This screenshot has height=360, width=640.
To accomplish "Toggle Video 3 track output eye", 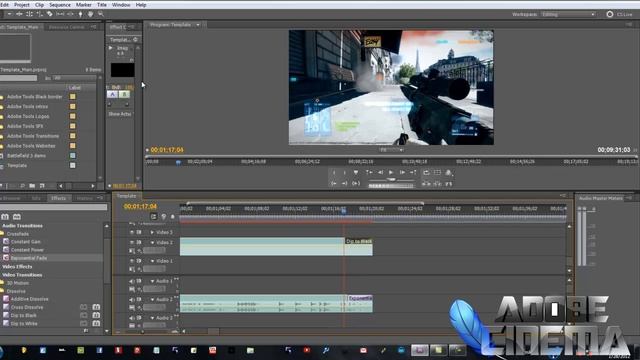I will tap(132, 232).
